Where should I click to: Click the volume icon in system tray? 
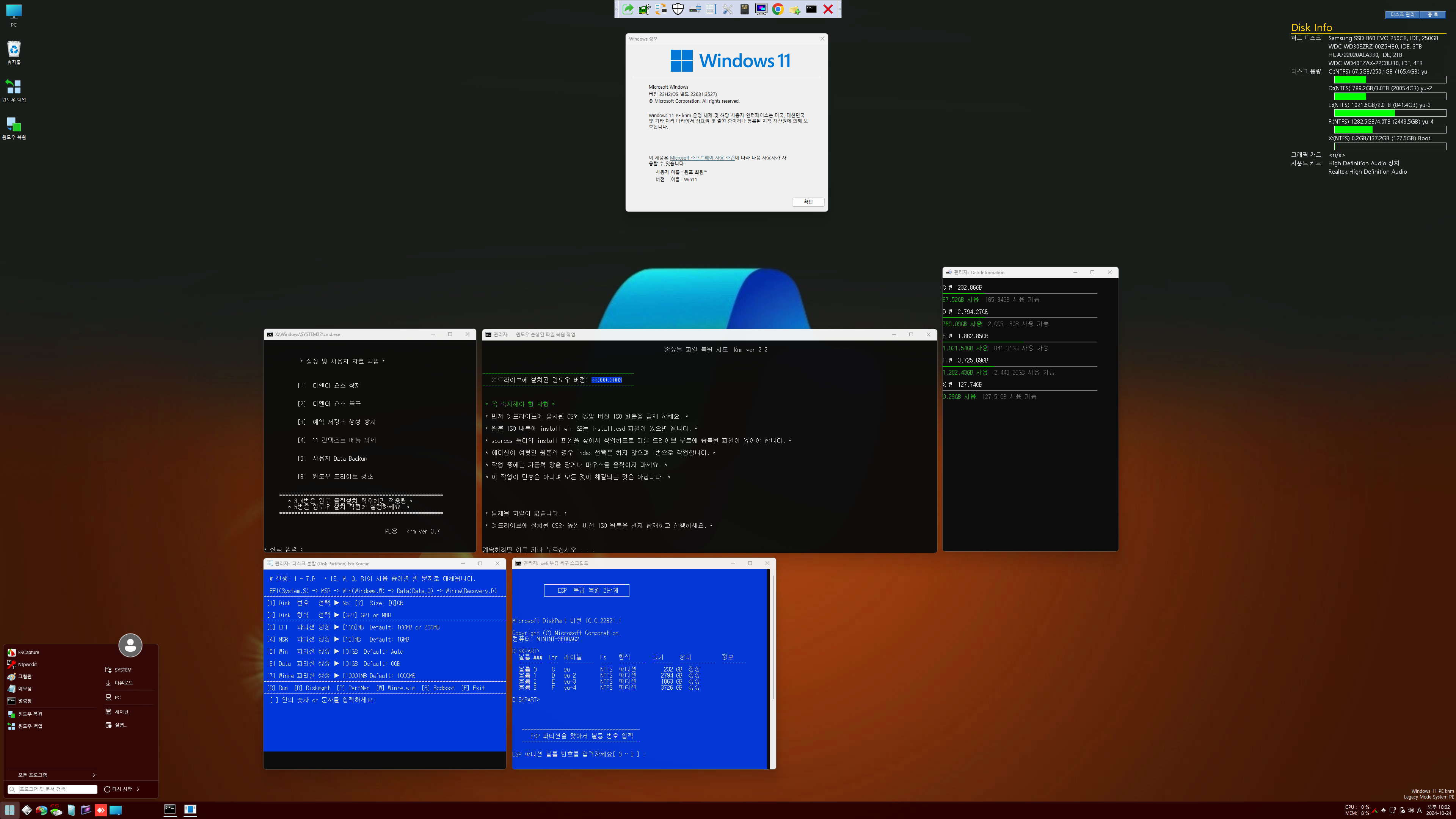1411,810
